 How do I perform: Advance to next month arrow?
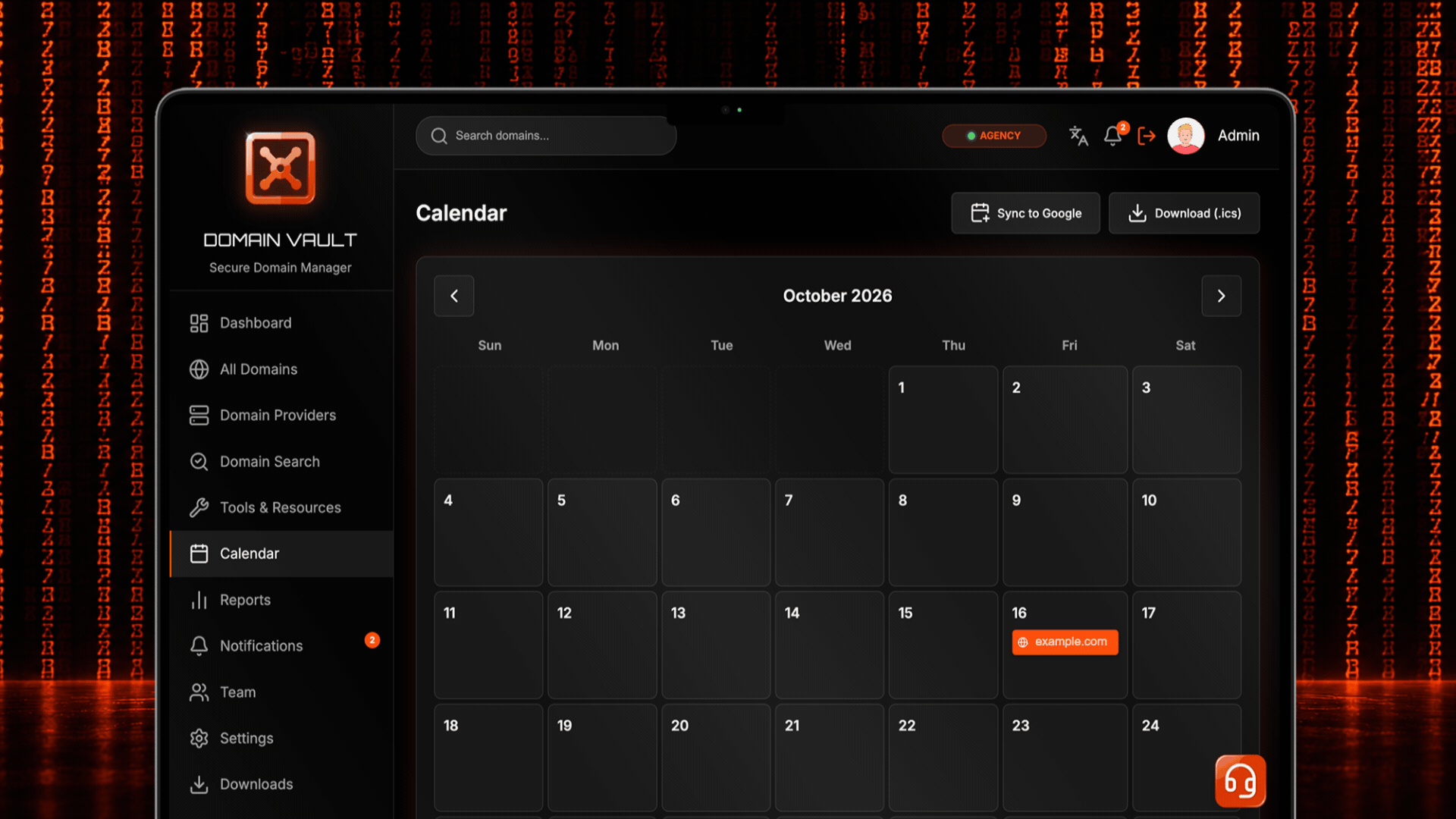[1221, 296]
